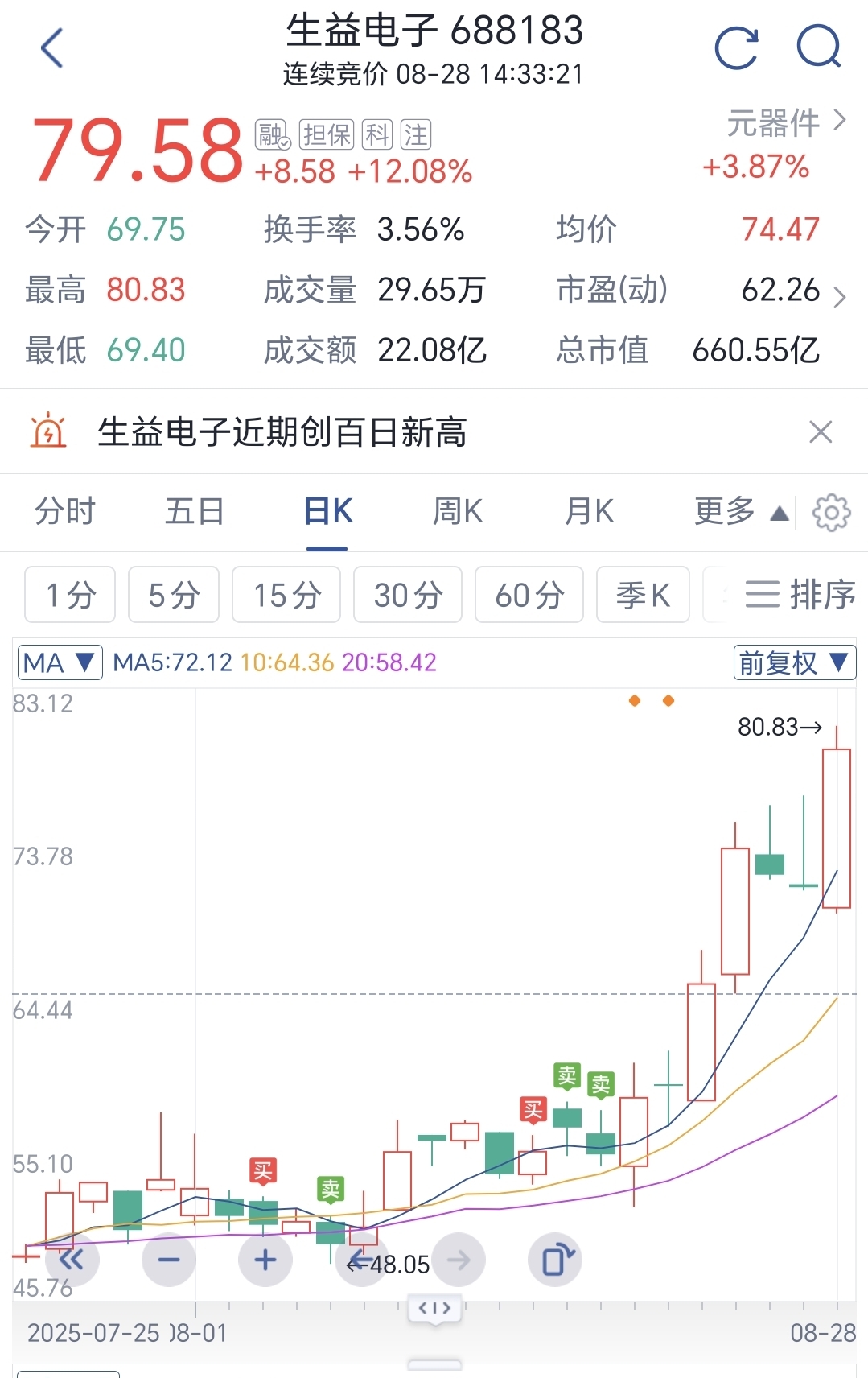
Task: Tap the back arrow icon
Action: (x=51, y=48)
